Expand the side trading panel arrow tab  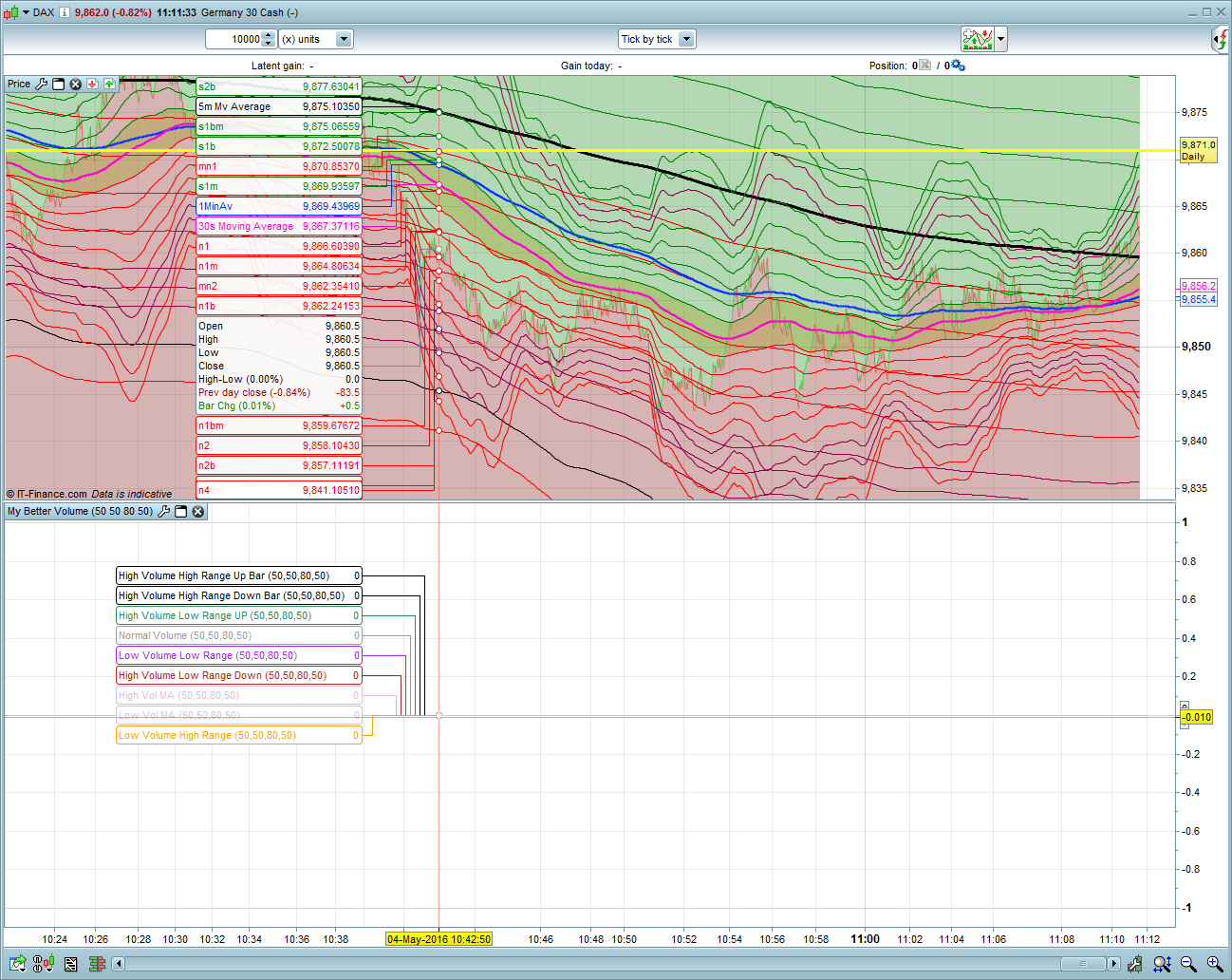click(x=1221, y=39)
